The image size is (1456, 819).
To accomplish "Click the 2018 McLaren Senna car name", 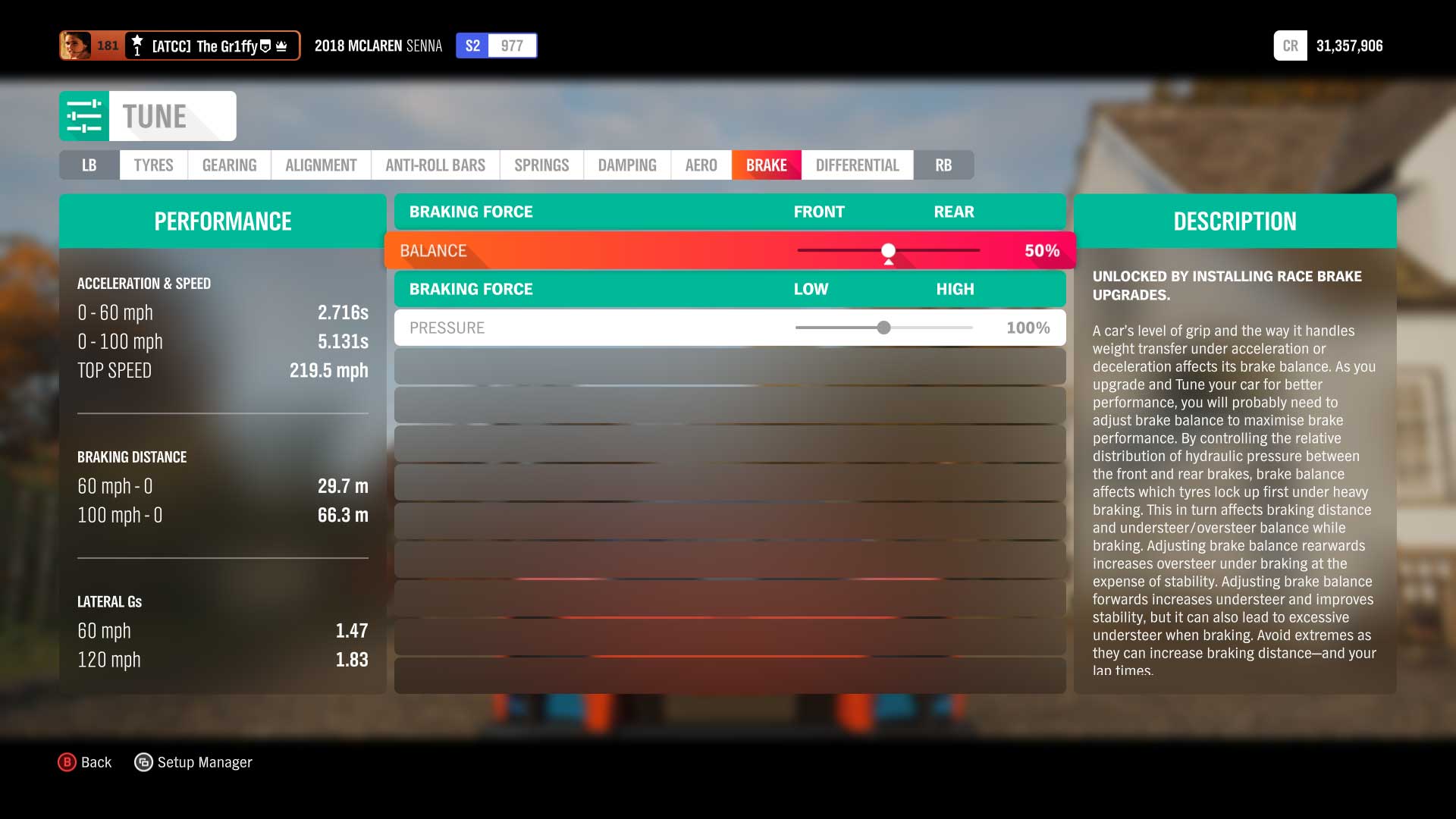I will [x=378, y=45].
